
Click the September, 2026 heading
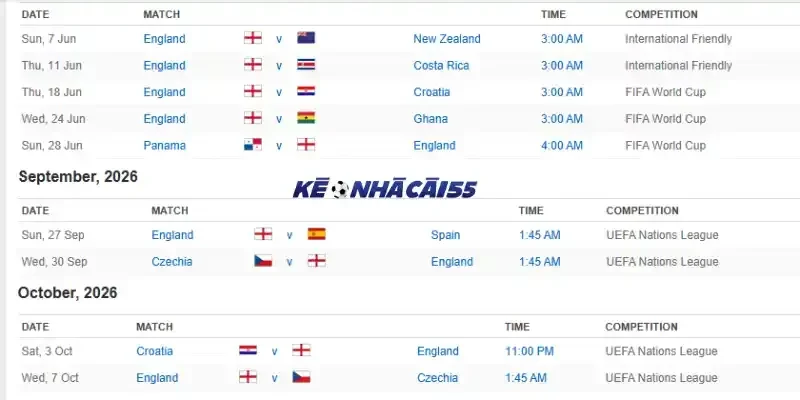tap(78, 177)
